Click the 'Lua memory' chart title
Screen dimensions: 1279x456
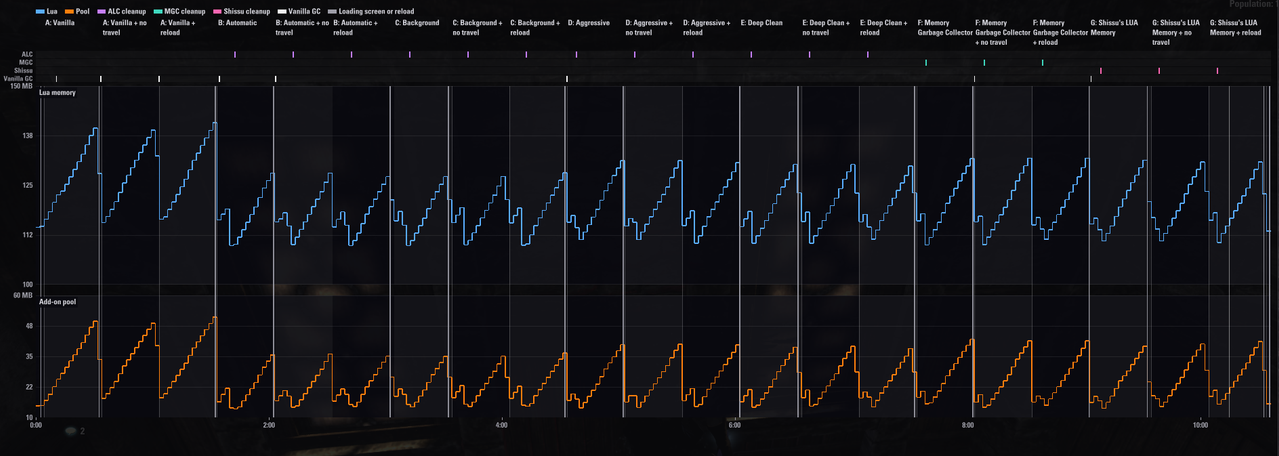pos(57,92)
